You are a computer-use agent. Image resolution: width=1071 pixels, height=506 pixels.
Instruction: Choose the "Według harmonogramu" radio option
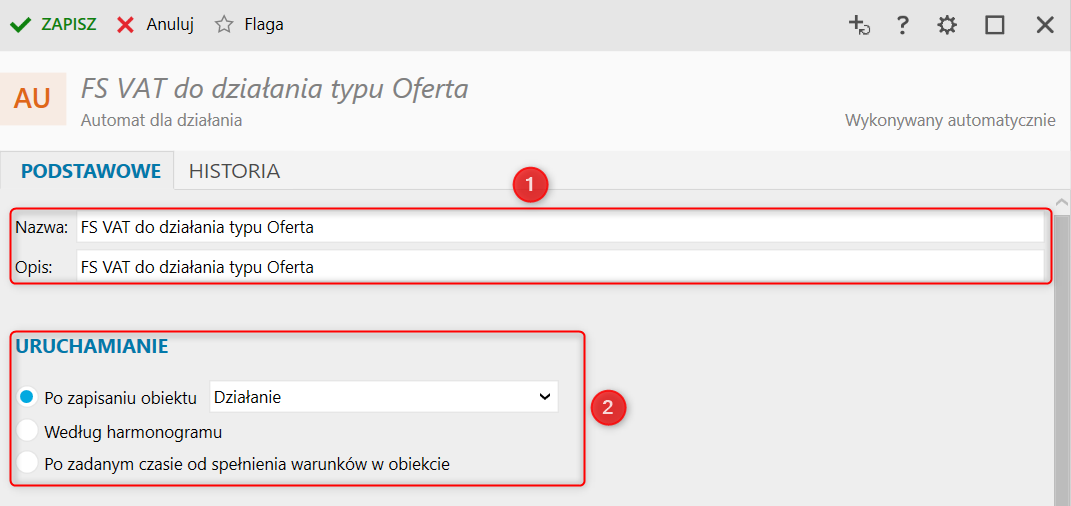28,432
